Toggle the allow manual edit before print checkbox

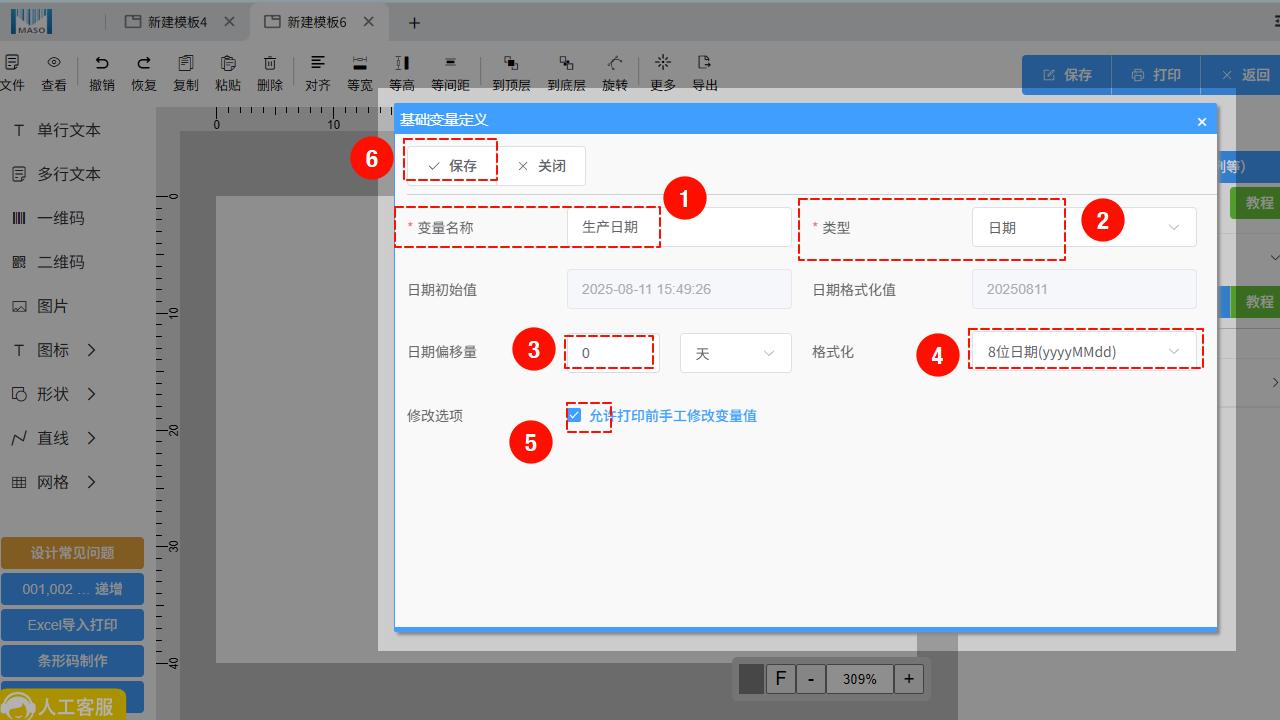pyautogui.click(x=575, y=415)
